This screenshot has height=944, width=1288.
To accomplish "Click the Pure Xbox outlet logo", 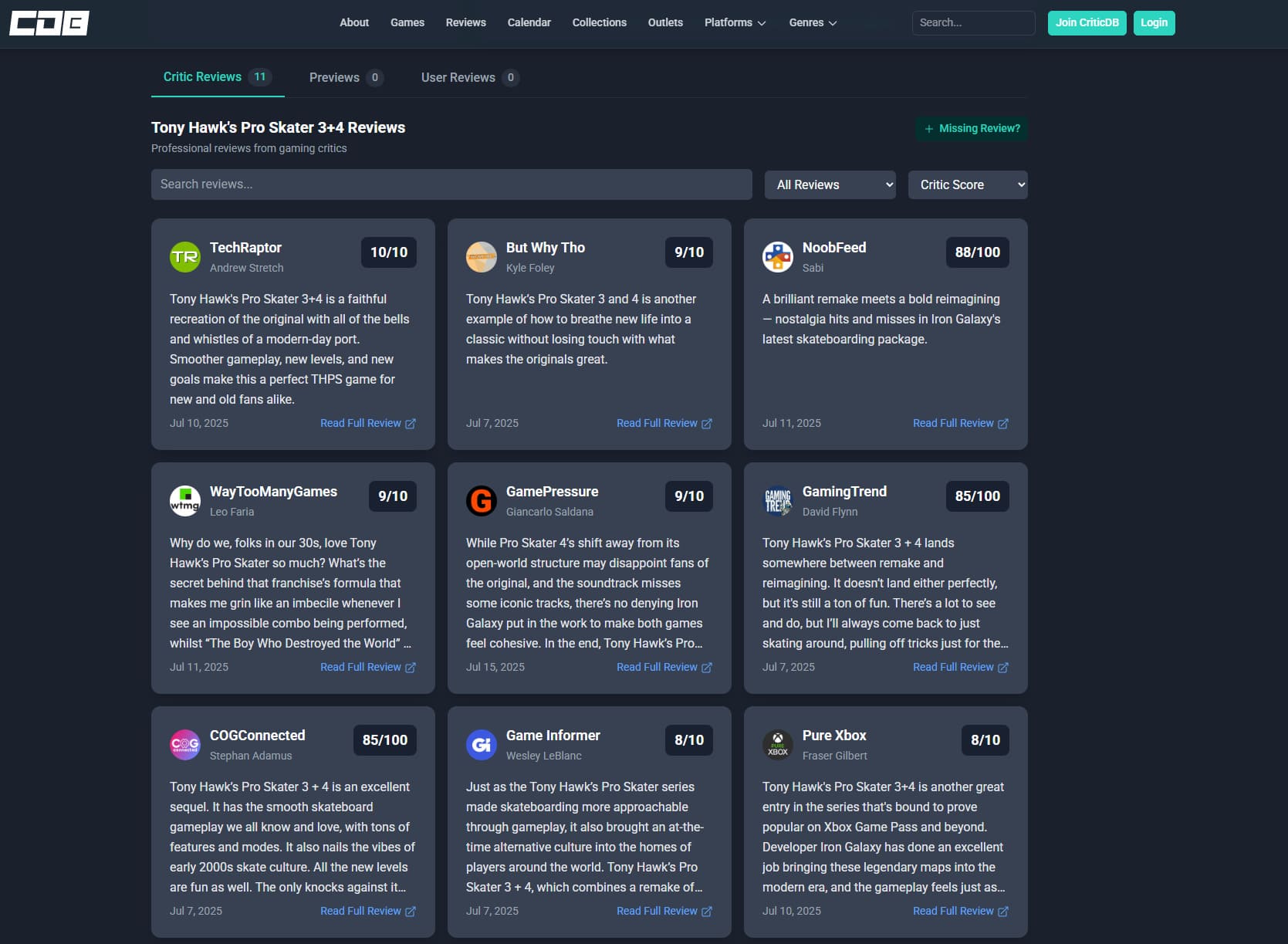I will 778,745.
